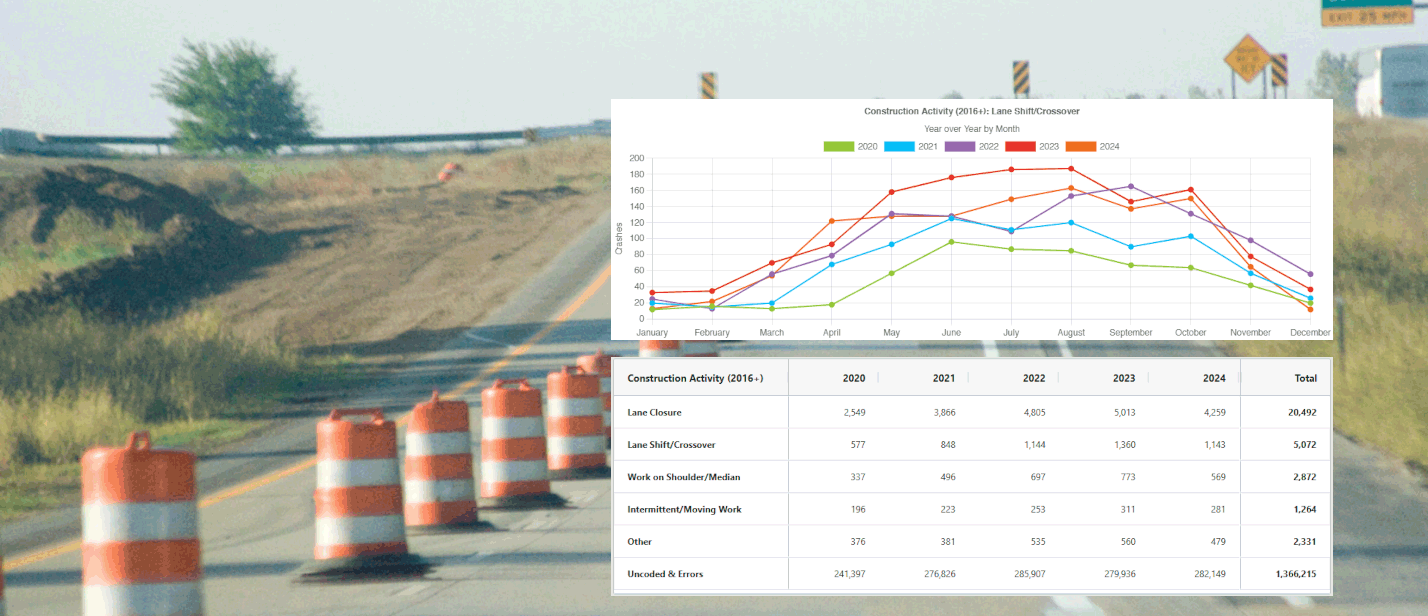The width and height of the screenshot is (1428, 616).
Task: Select the Intermittent/Moving Work row
Action: [684, 509]
